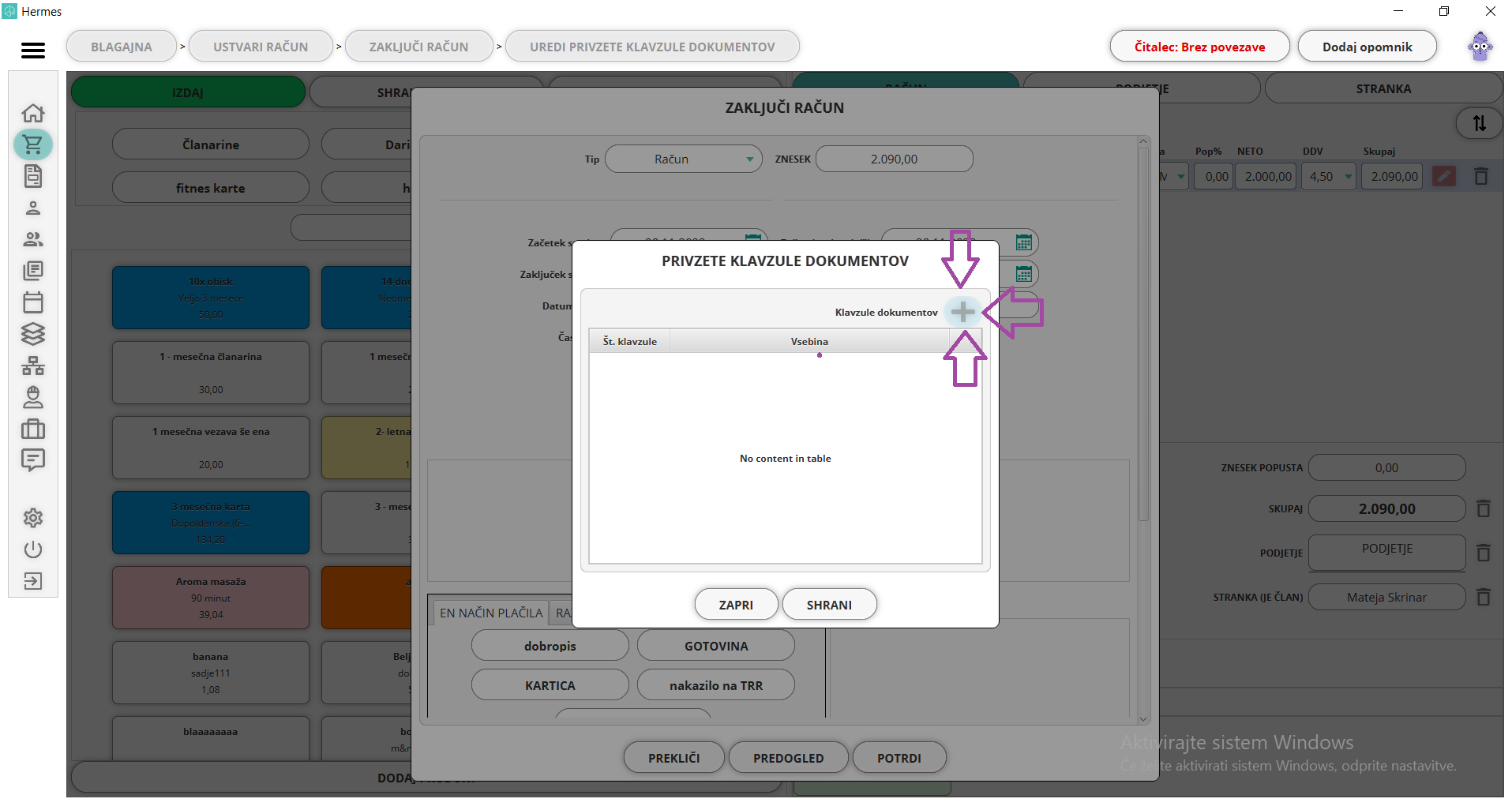1512x810 pixels.
Task: Open the group of people sidebar icon
Action: click(33, 239)
